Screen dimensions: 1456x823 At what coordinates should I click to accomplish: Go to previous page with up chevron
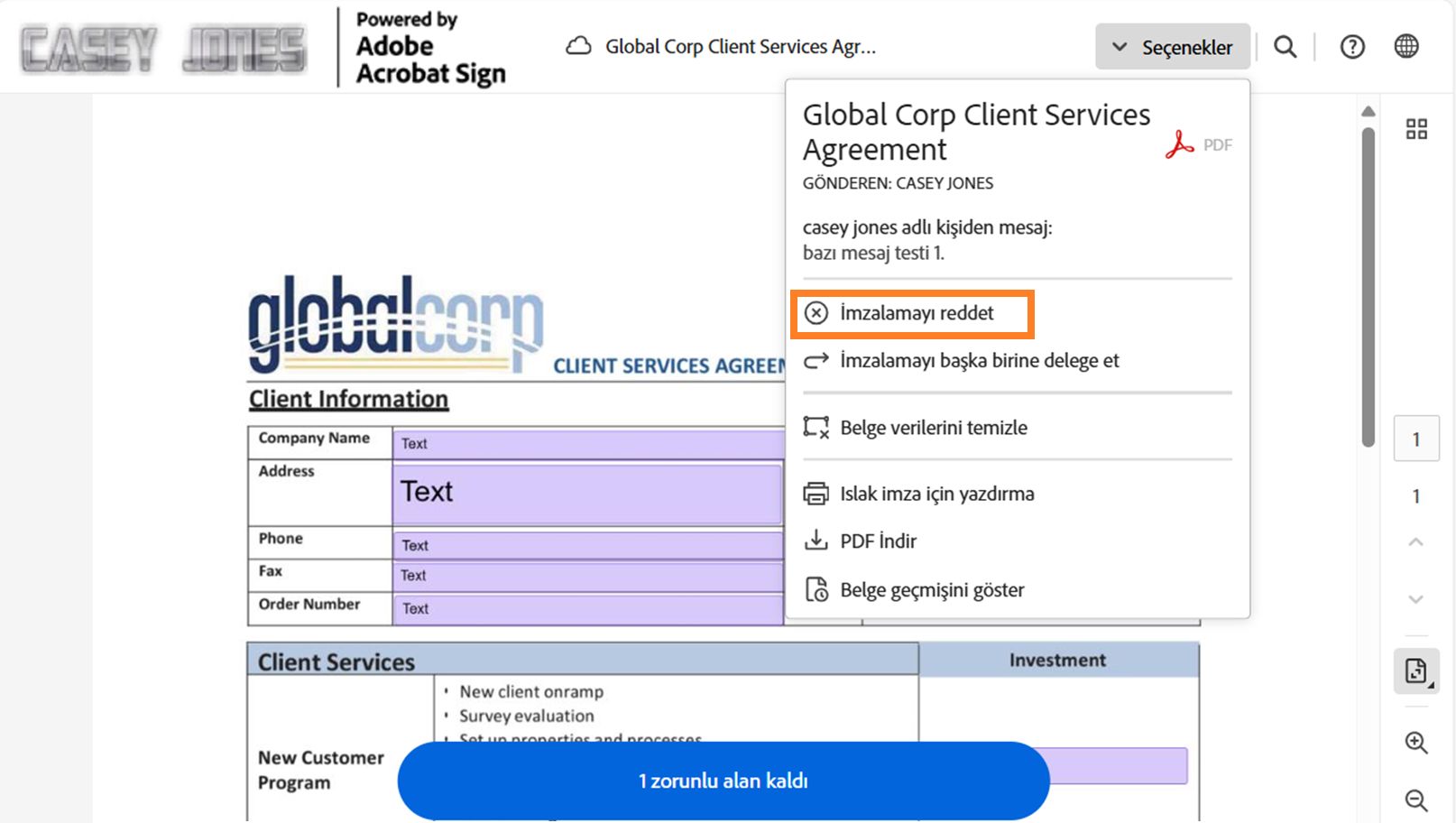1416,542
